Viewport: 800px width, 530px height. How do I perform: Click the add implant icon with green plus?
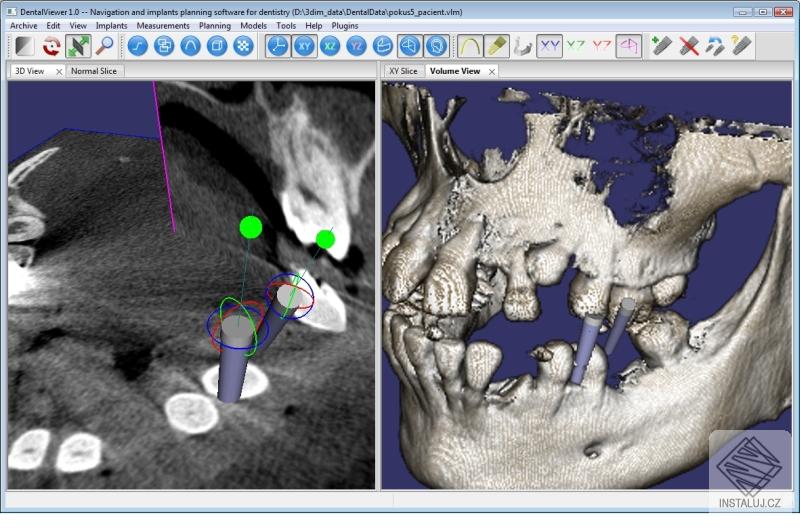coord(662,46)
